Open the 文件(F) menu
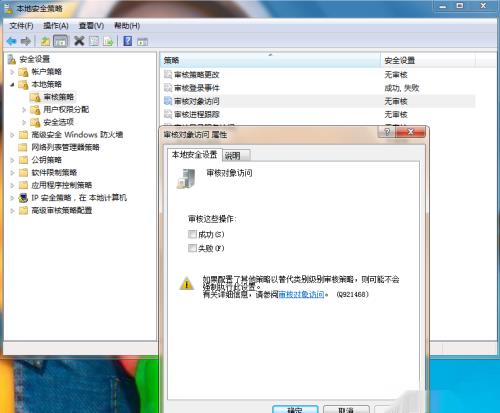The image size is (500, 413). tap(21, 26)
